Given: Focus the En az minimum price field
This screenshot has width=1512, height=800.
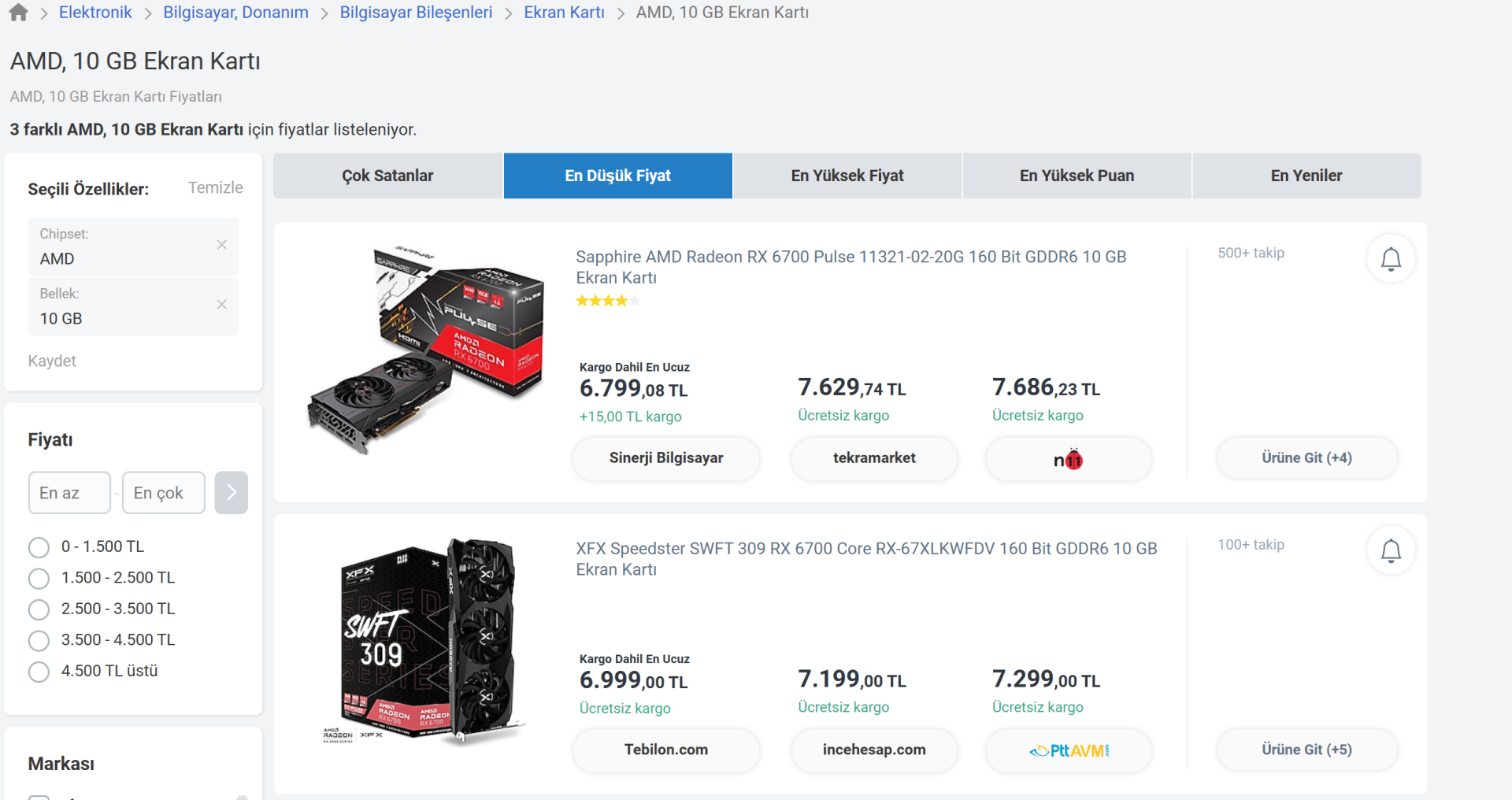Looking at the screenshot, I should tap(69, 493).
